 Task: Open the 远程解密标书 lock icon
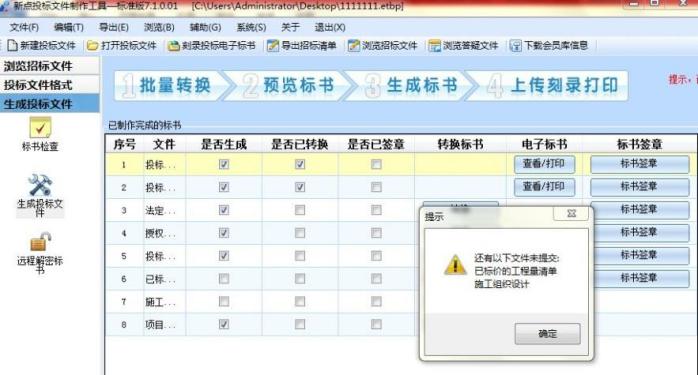(40, 242)
